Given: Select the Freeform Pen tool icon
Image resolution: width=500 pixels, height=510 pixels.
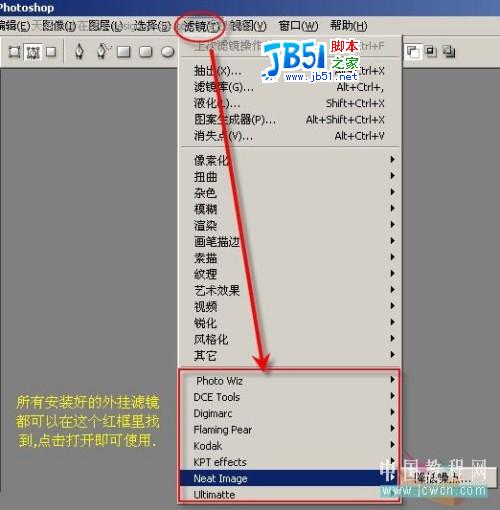Looking at the screenshot, I should tap(103, 51).
